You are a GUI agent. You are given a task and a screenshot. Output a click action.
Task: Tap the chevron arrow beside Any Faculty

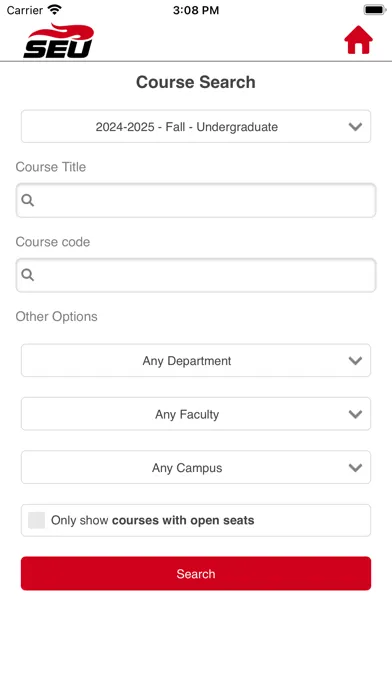[355, 415]
